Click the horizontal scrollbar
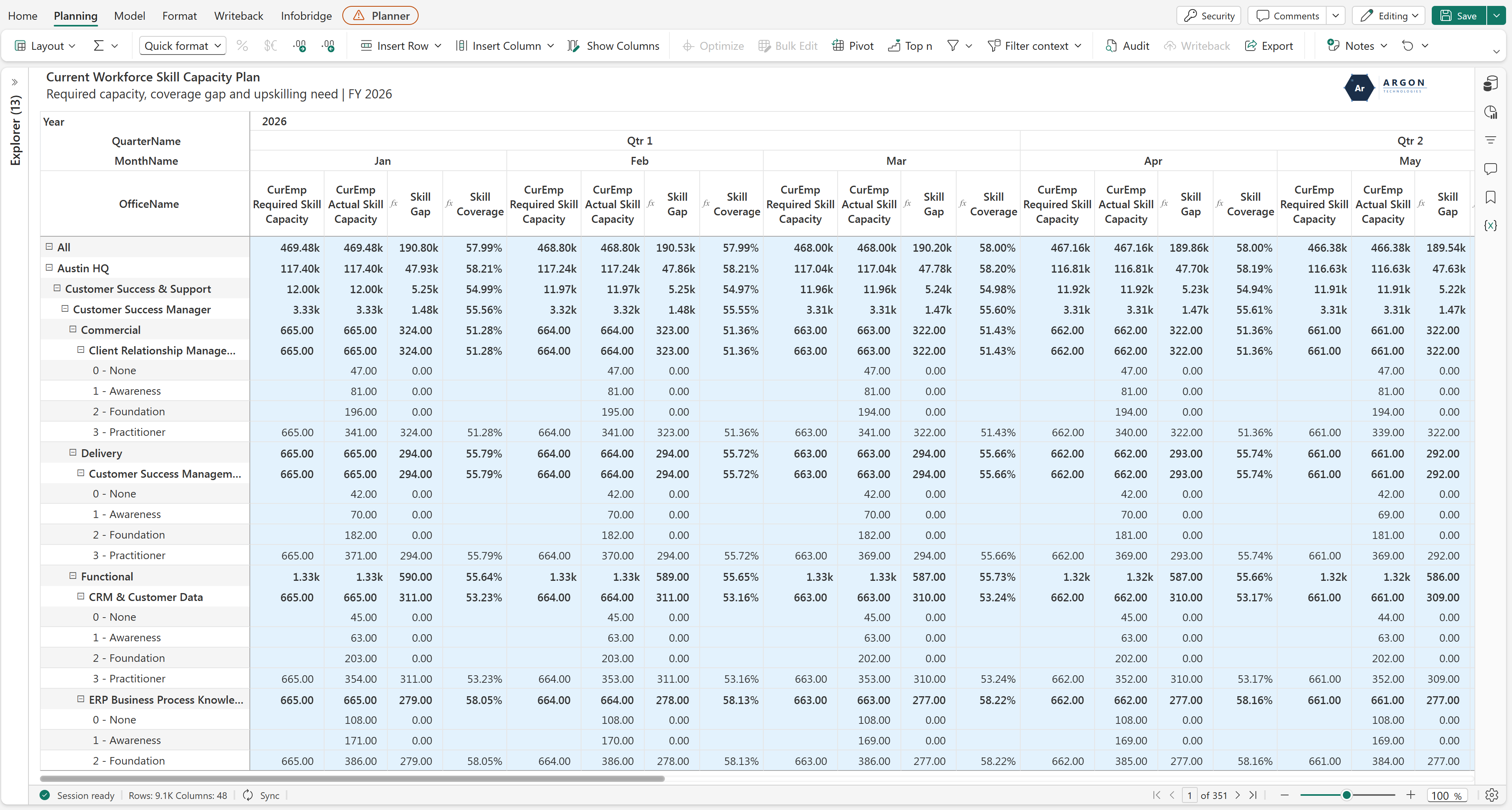The image size is (1512, 810). coord(352,779)
